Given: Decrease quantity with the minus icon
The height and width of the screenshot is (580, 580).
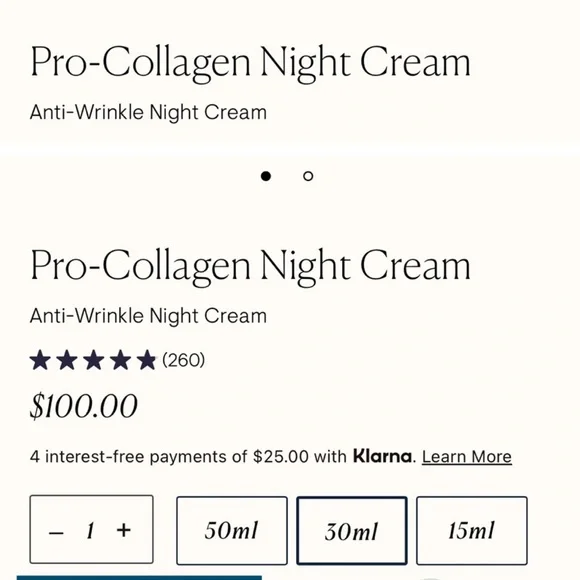Looking at the screenshot, I should (x=56, y=533).
